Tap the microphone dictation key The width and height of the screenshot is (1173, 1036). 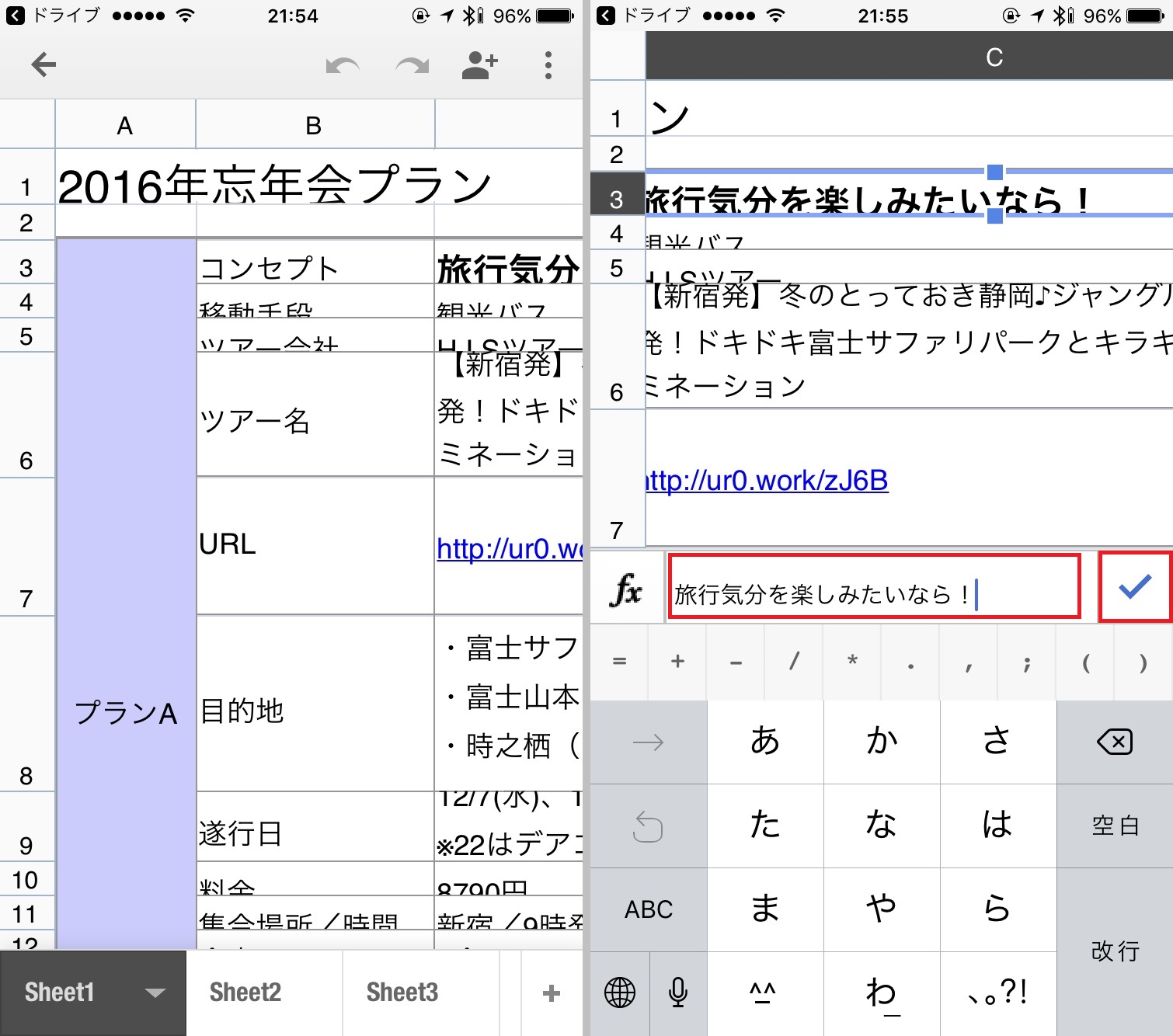[x=678, y=993]
